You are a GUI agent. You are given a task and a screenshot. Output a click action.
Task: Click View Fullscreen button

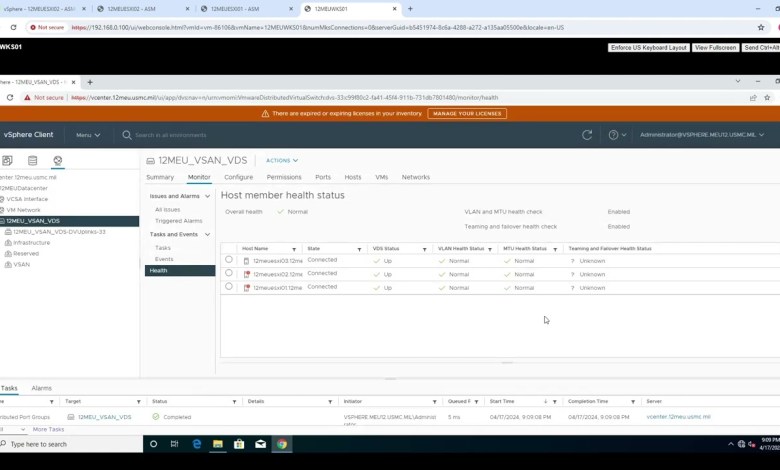pyautogui.click(x=715, y=48)
